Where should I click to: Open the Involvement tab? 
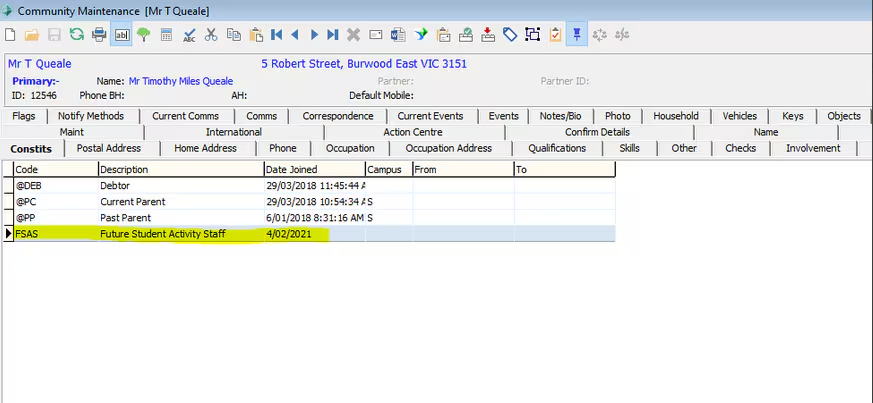[813, 148]
